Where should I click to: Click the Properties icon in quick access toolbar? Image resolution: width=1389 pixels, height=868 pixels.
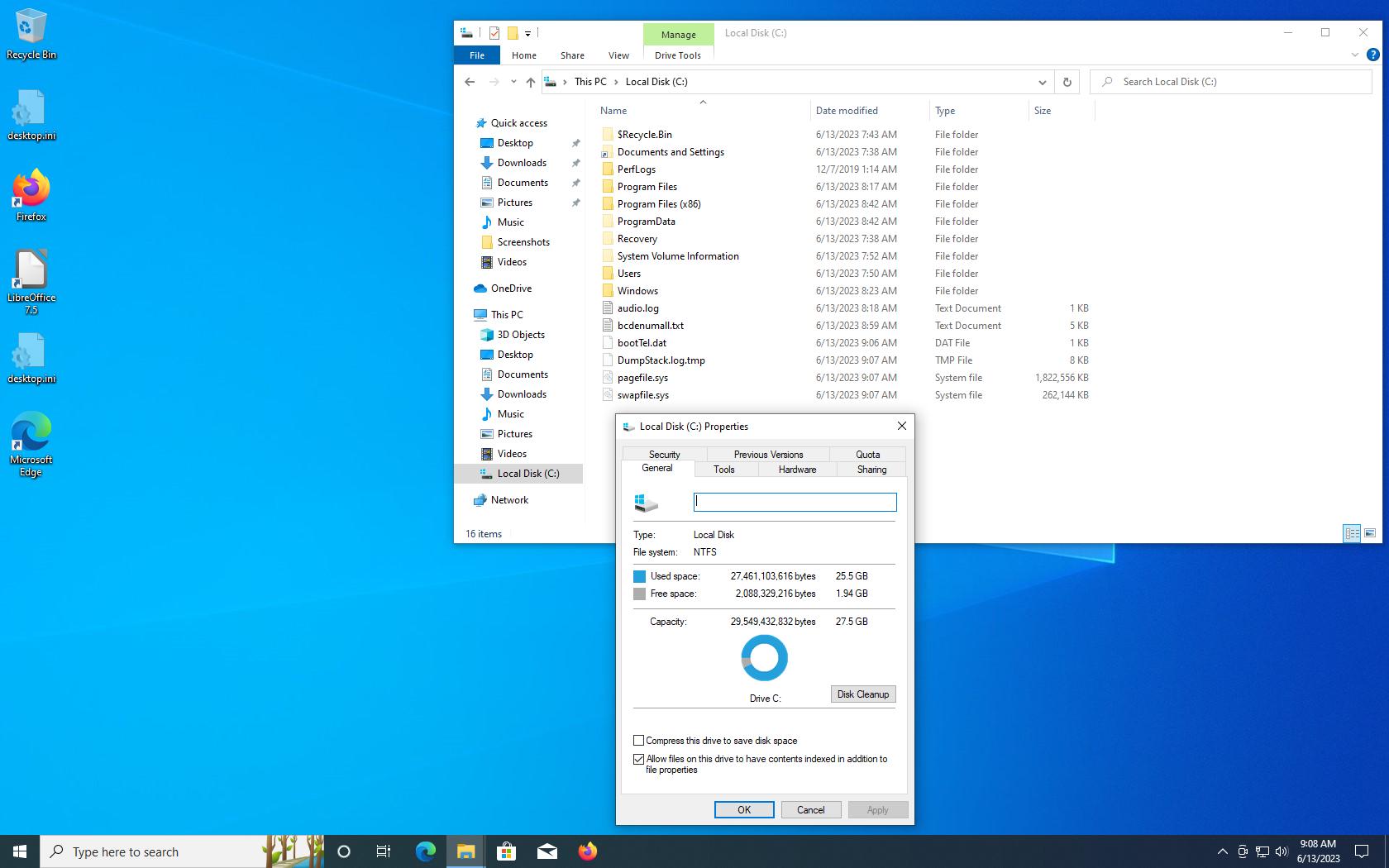coord(494,33)
